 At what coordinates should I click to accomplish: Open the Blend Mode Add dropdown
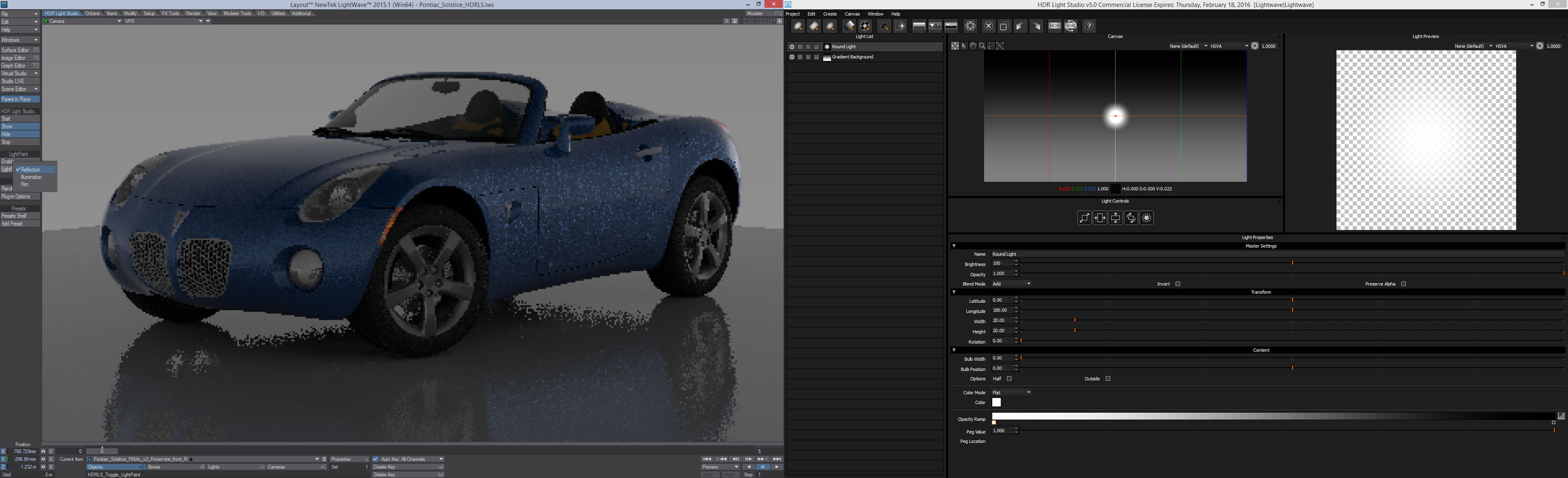click(1012, 284)
